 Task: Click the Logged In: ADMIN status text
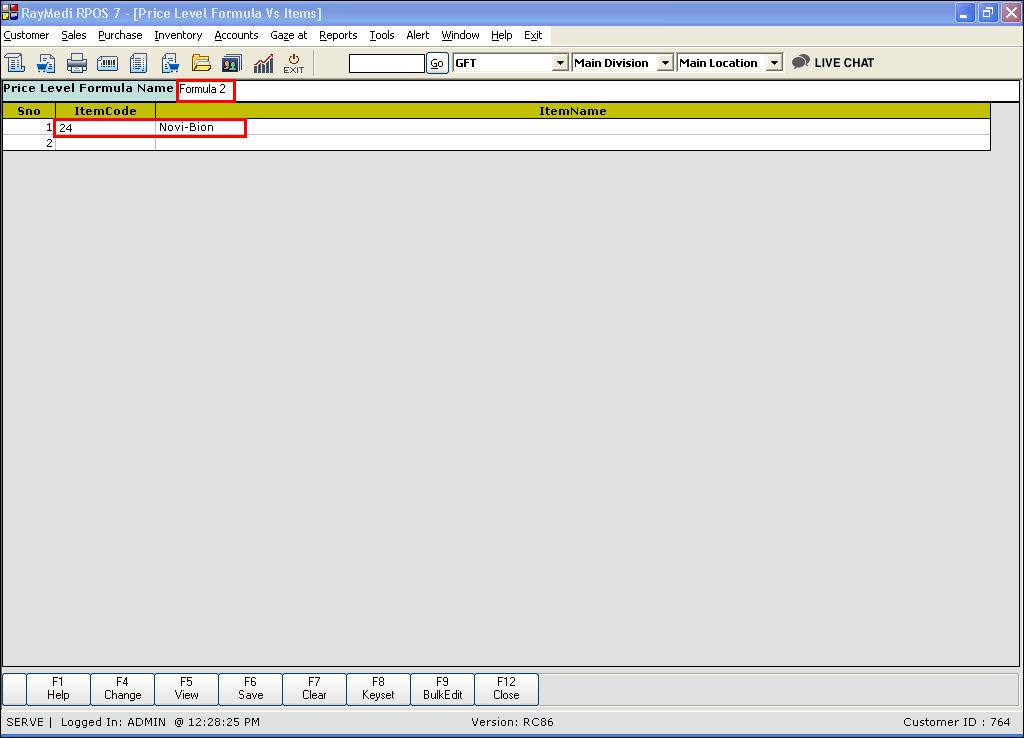(x=113, y=722)
